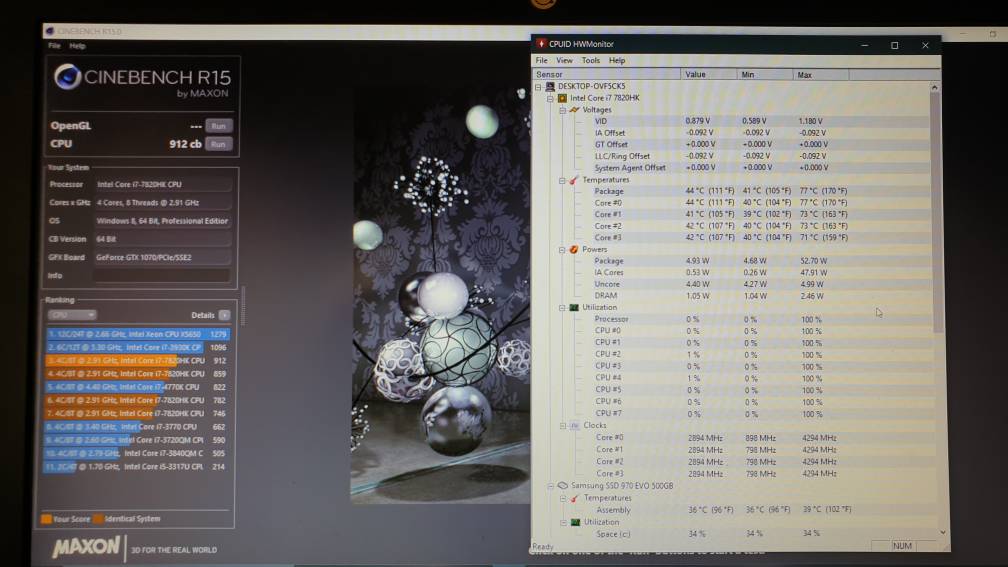
Task: Collapse the Voltages section
Action: point(562,110)
